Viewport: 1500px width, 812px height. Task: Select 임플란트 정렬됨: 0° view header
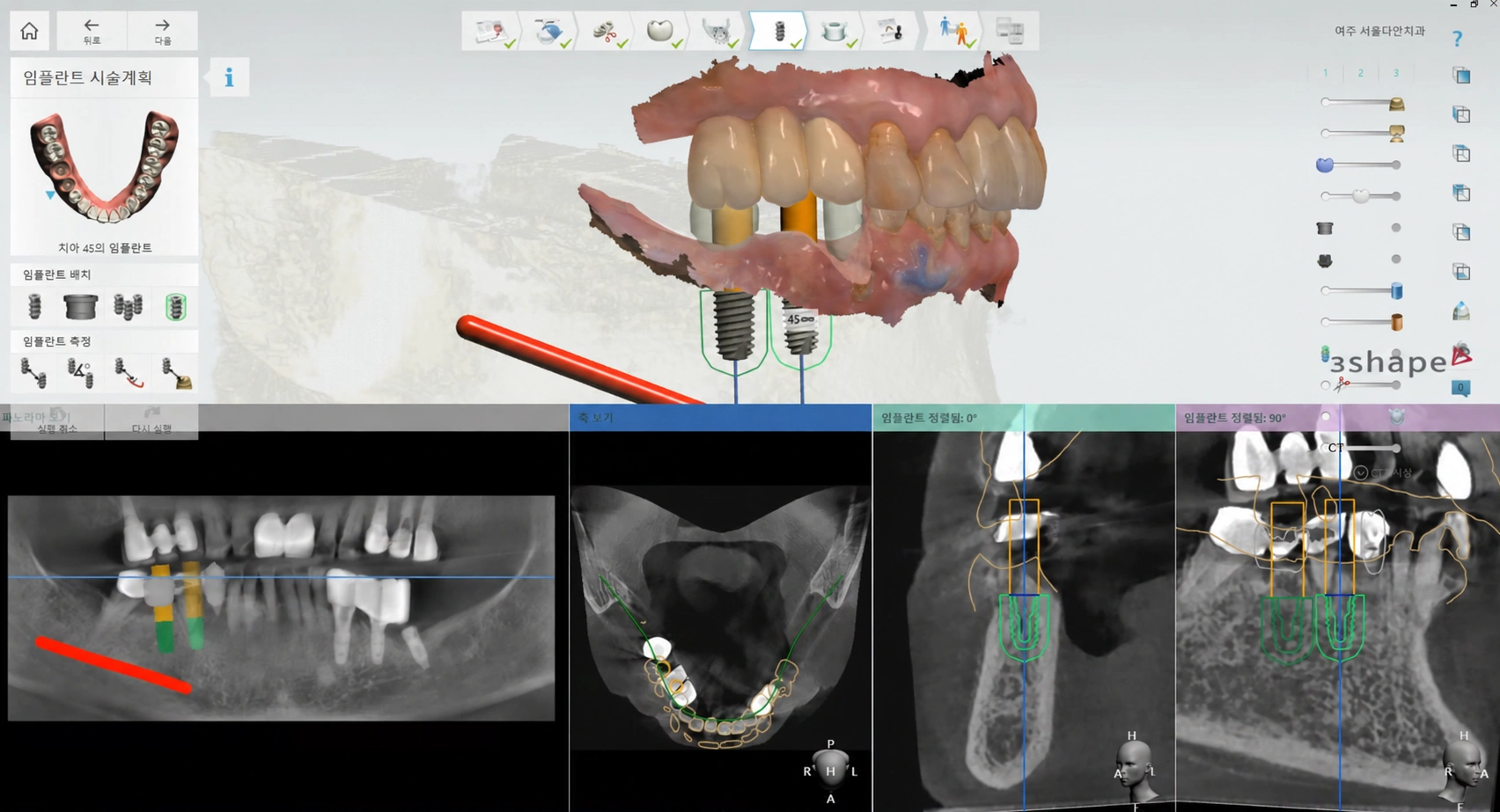(1023, 418)
